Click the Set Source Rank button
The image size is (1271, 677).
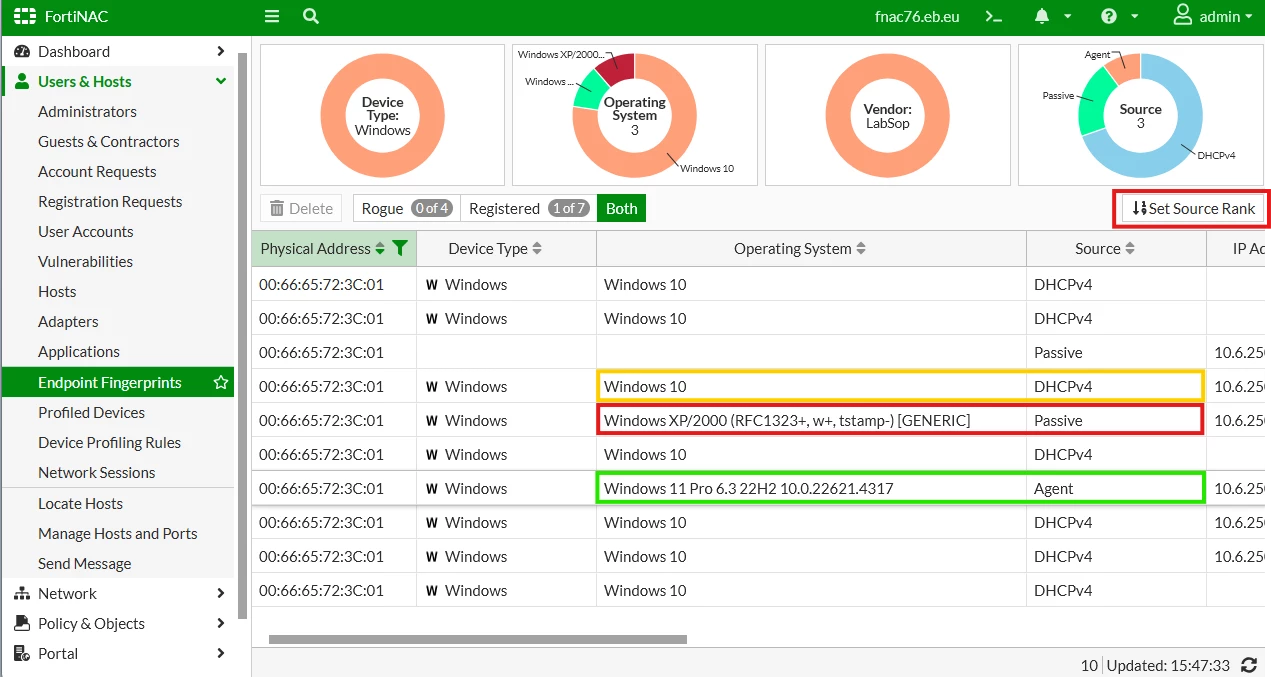tap(1193, 208)
